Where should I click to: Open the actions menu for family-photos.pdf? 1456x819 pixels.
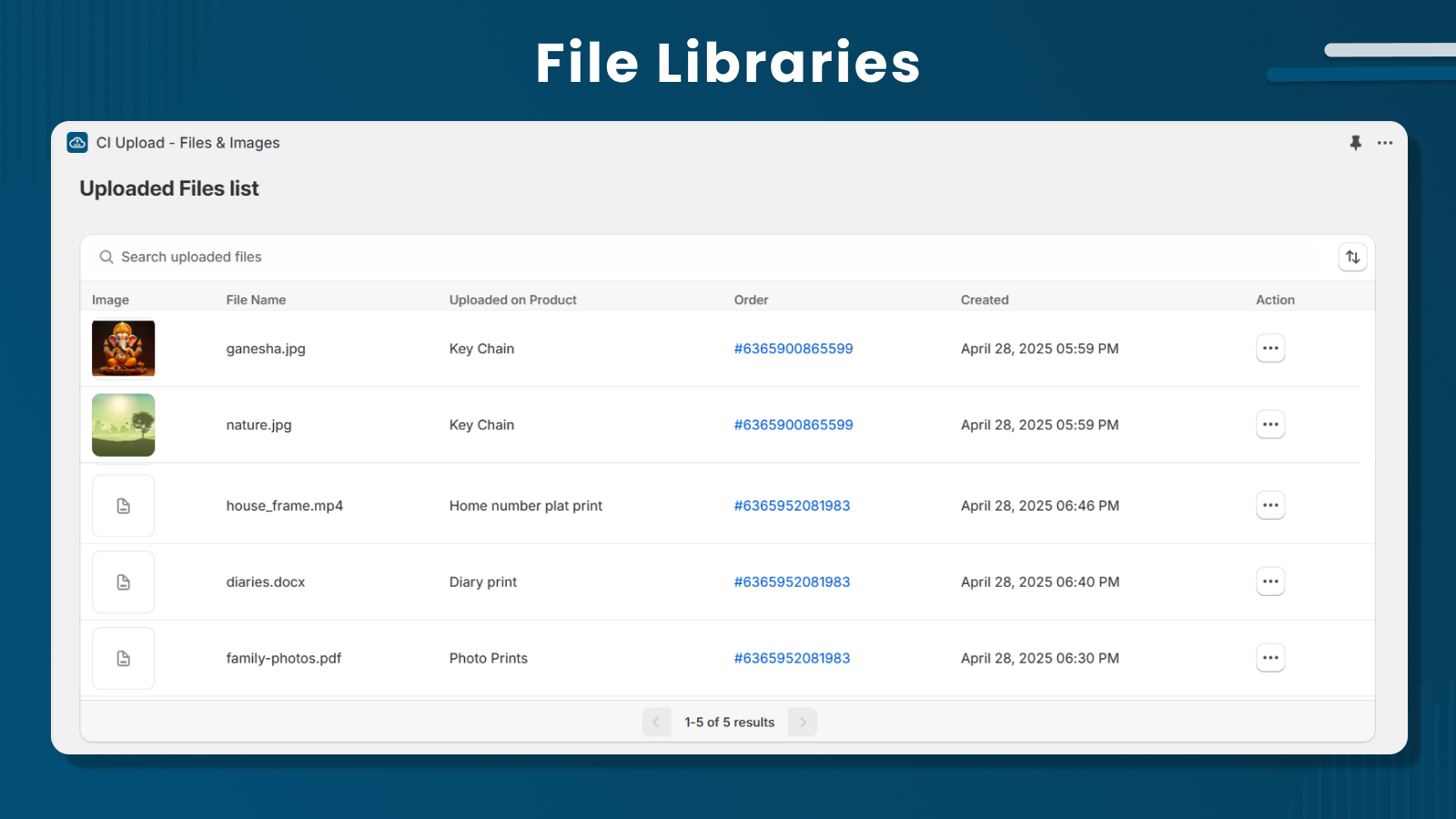click(x=1270, y=657)
